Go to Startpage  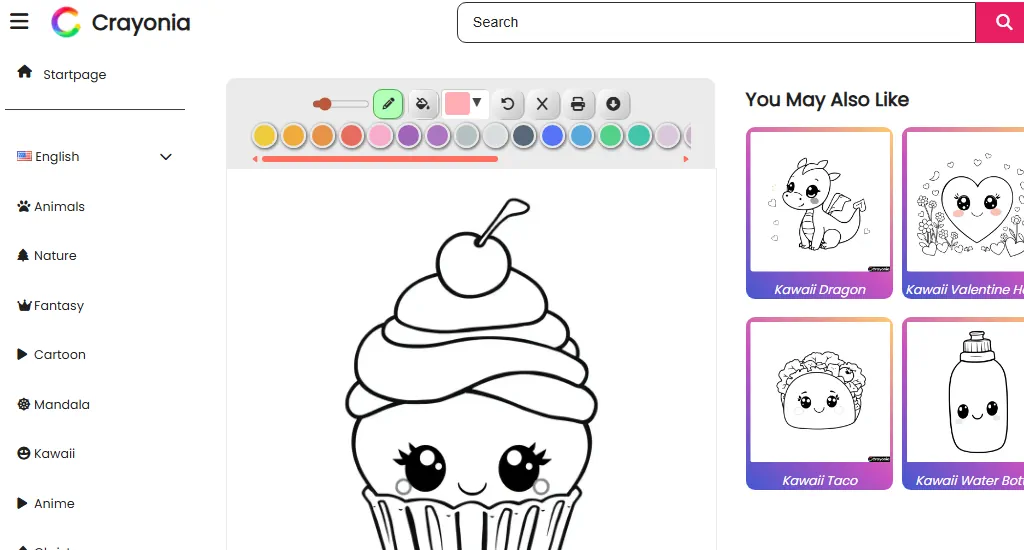(74, 74)
